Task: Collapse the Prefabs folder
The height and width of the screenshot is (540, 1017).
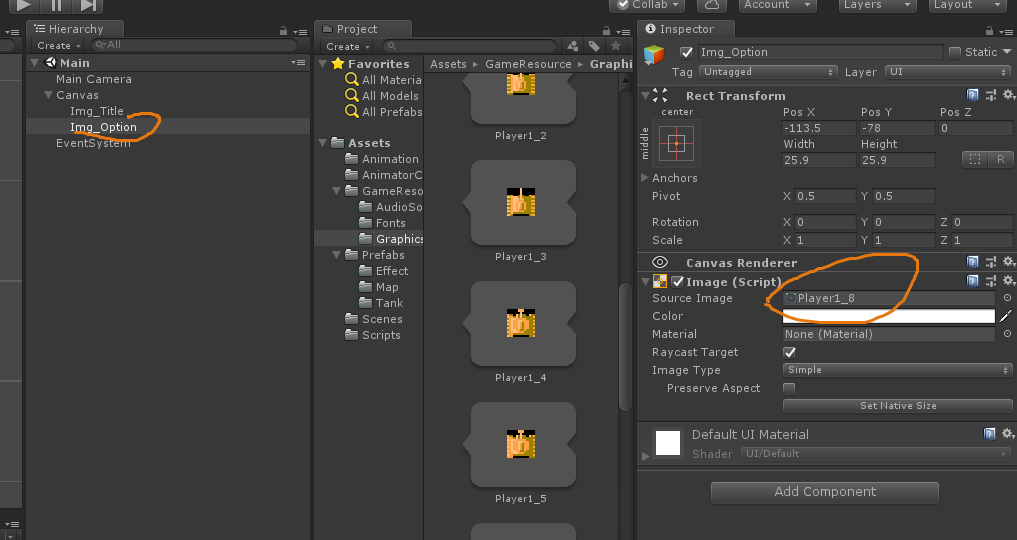Action: pos(337,255)
